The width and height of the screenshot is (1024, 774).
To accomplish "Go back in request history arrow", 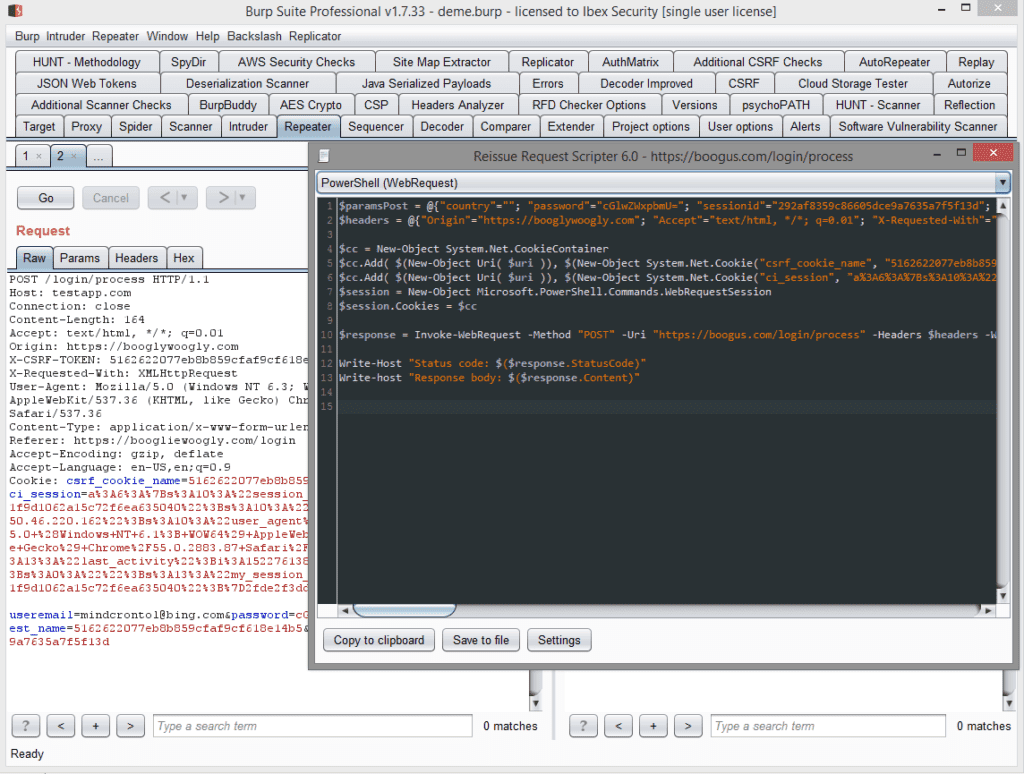I will coord(165,197).
